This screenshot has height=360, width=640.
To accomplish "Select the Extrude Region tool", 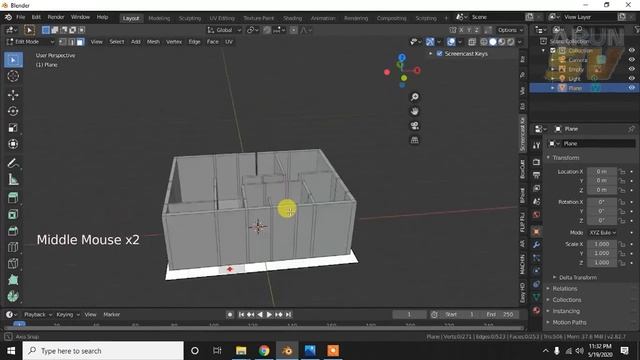I will click(13, 198).
